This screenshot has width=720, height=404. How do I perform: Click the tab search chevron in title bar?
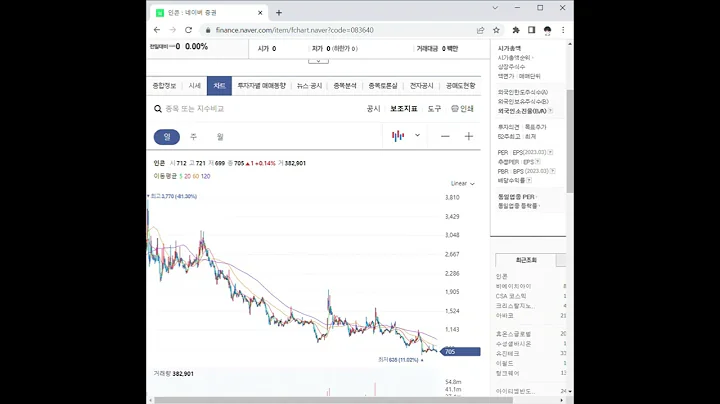click(495, 8)
